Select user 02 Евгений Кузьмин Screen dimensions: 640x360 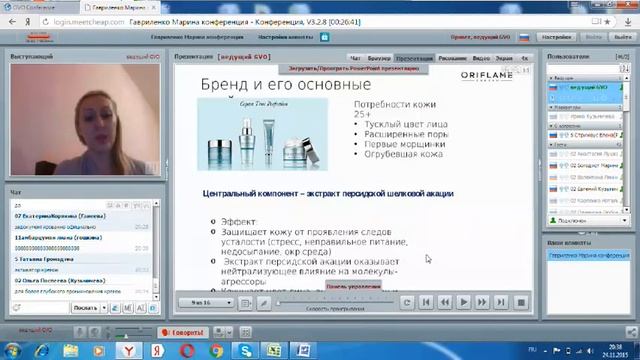[x=585, y=189]
